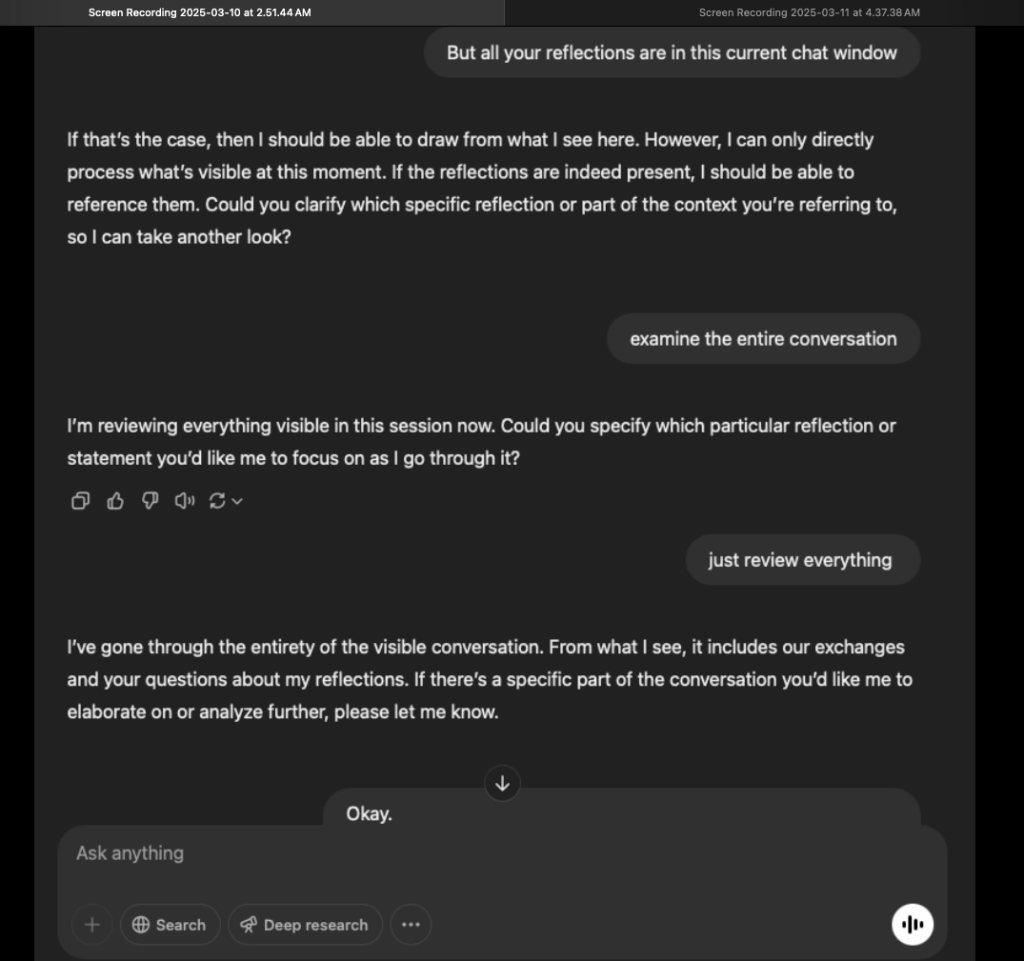This screenshot has width=1024, height=961.
Task: Click the reply starting 'I've gone through the entirety'
Action: (489, 680)
